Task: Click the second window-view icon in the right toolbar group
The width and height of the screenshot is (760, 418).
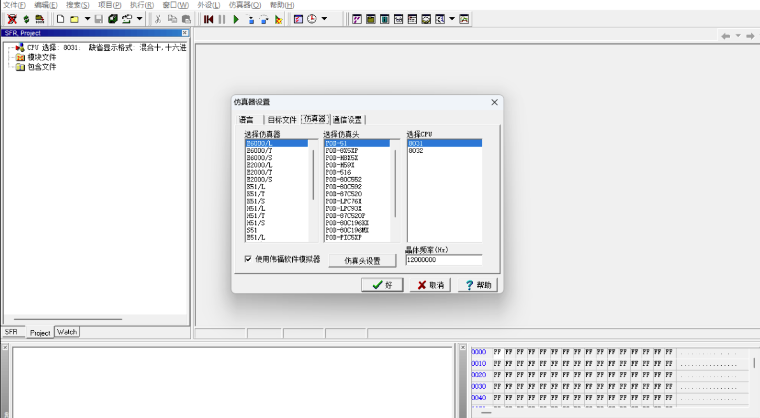Action: click(371, 19)
